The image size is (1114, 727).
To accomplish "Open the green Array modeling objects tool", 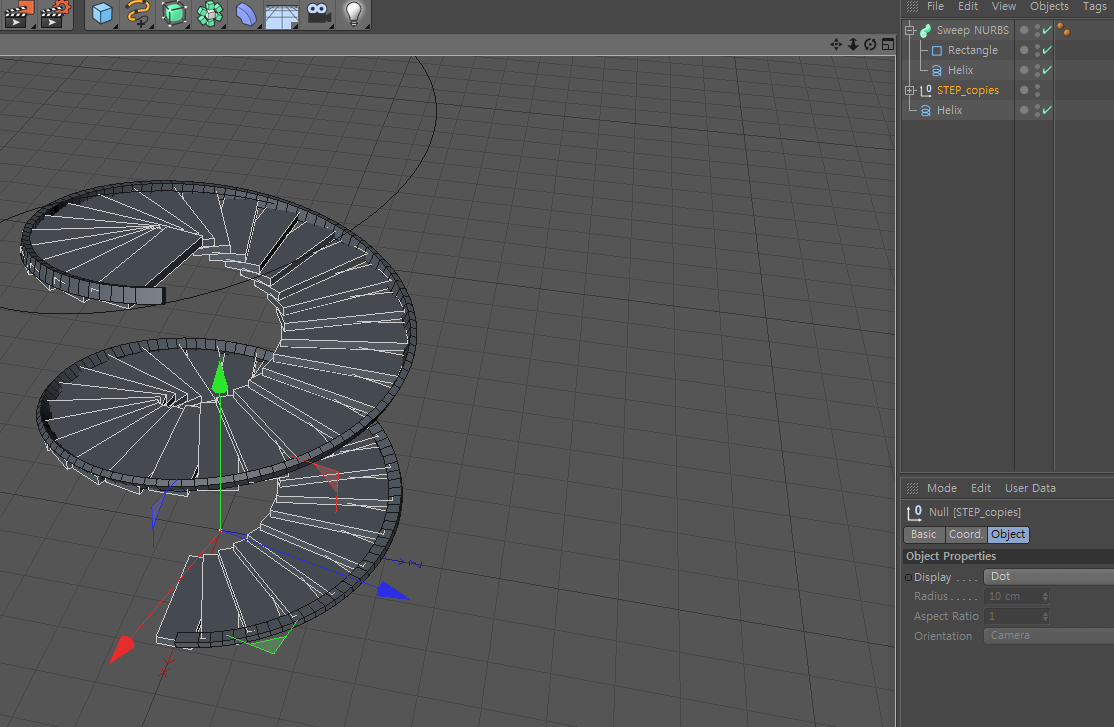I will 210,14.
